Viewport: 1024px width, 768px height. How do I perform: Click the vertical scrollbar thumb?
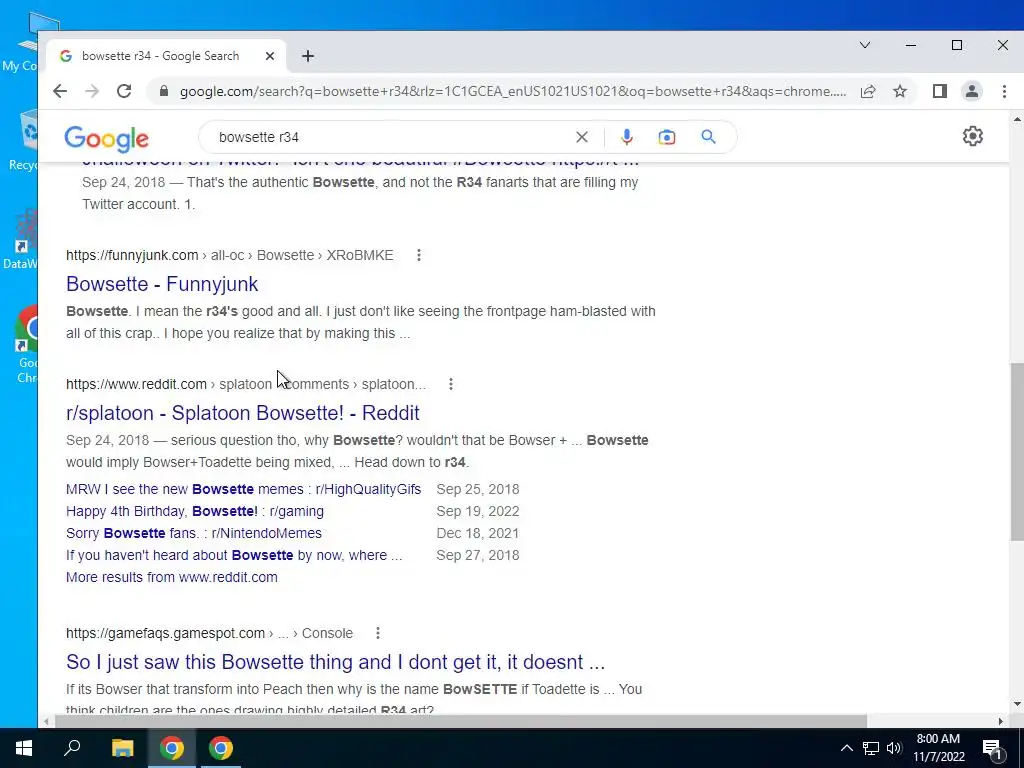1017,452
